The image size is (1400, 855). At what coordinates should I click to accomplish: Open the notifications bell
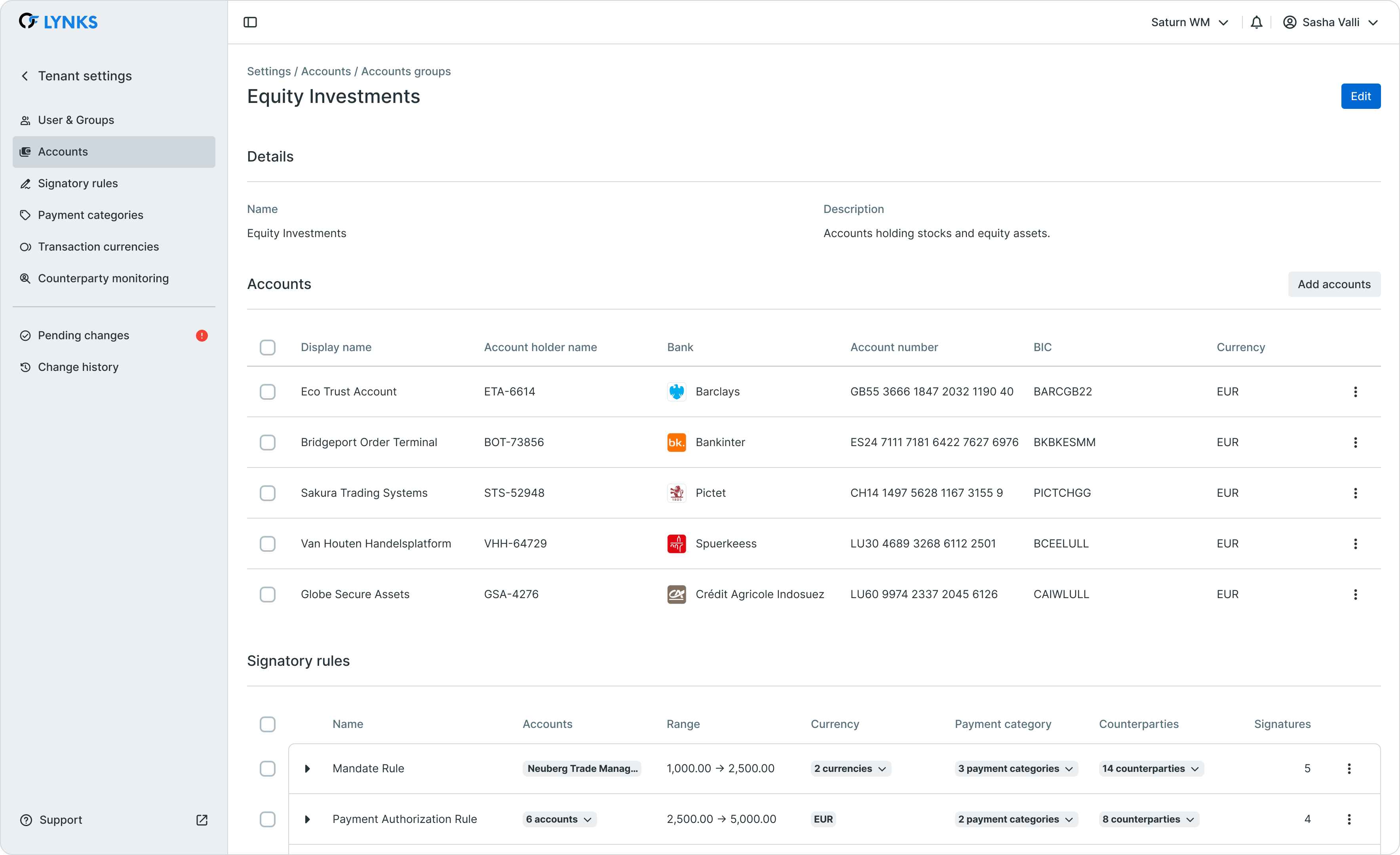1256,22
